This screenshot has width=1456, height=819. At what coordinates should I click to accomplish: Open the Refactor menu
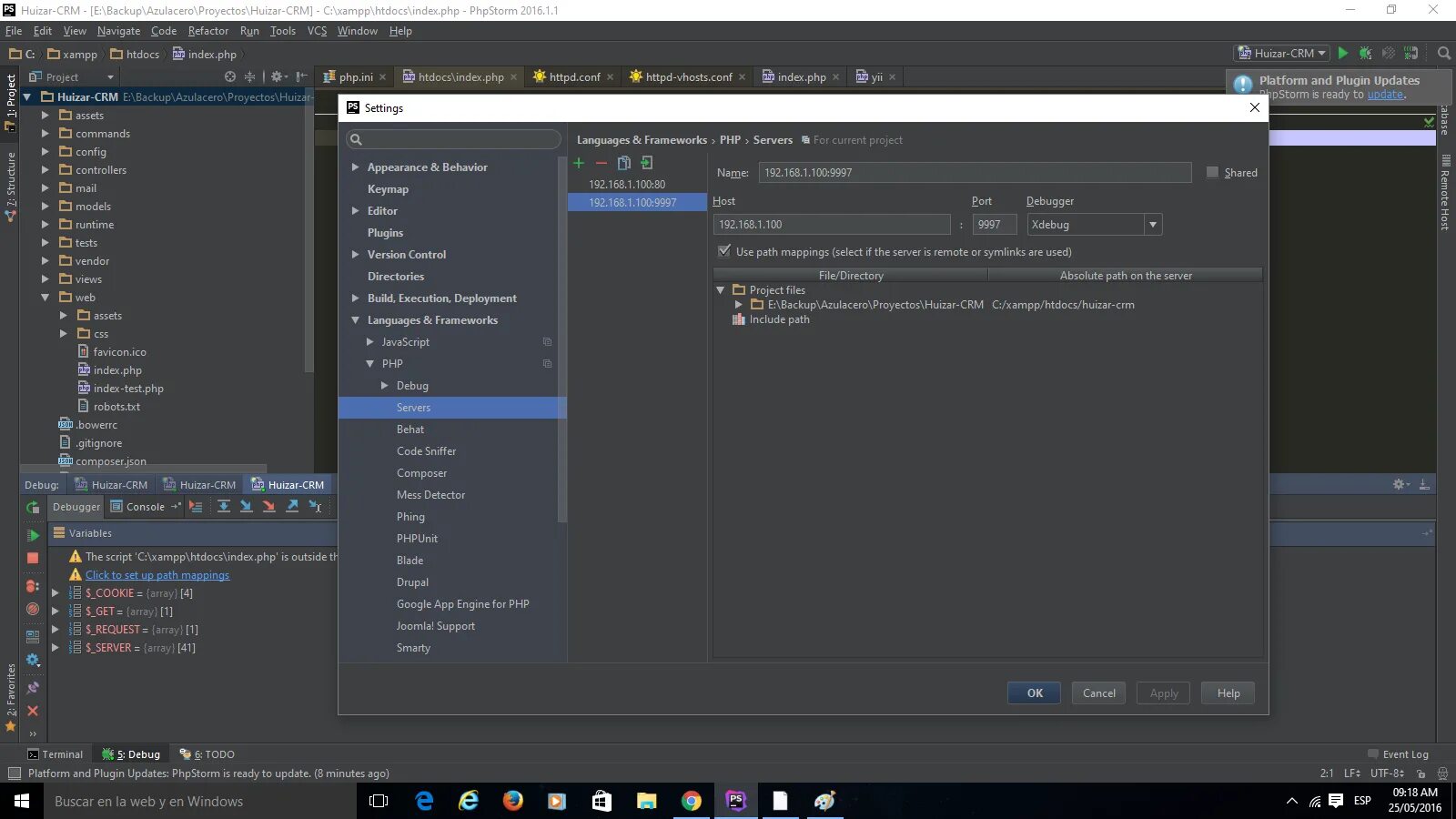(x=208, y=31)
